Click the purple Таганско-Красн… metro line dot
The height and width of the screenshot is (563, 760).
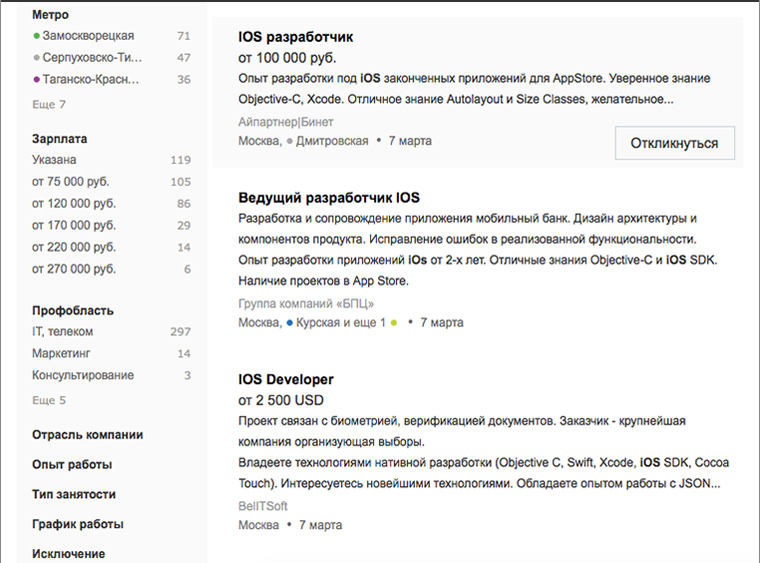(x=37, y=80)
